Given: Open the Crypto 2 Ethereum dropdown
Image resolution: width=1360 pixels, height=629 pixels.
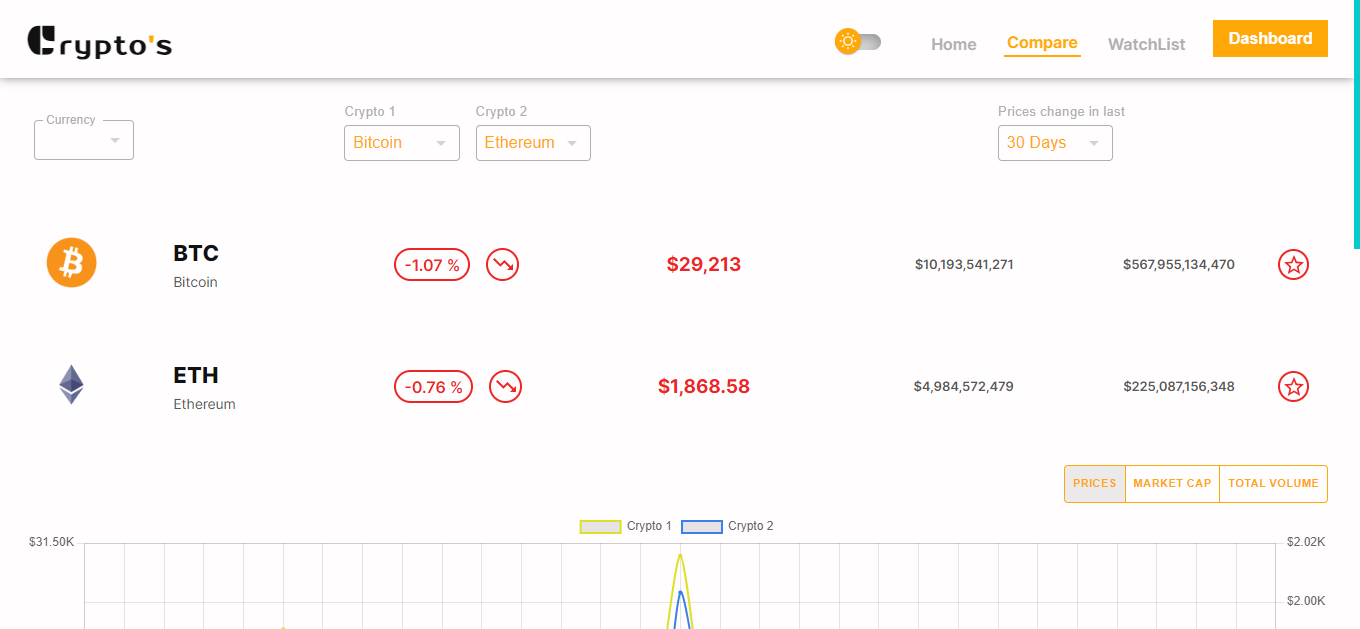Looking at the screenshot, I should pos(533,142).
